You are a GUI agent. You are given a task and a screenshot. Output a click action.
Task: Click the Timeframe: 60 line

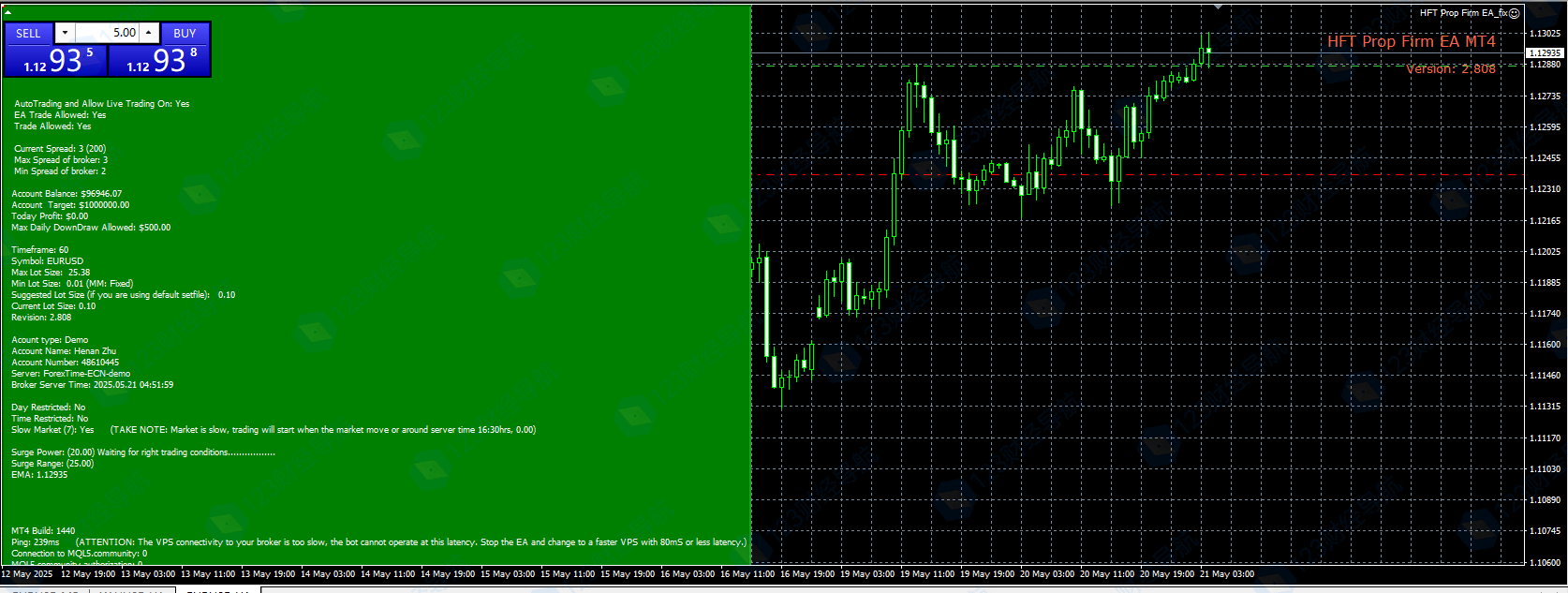[40, 250]
